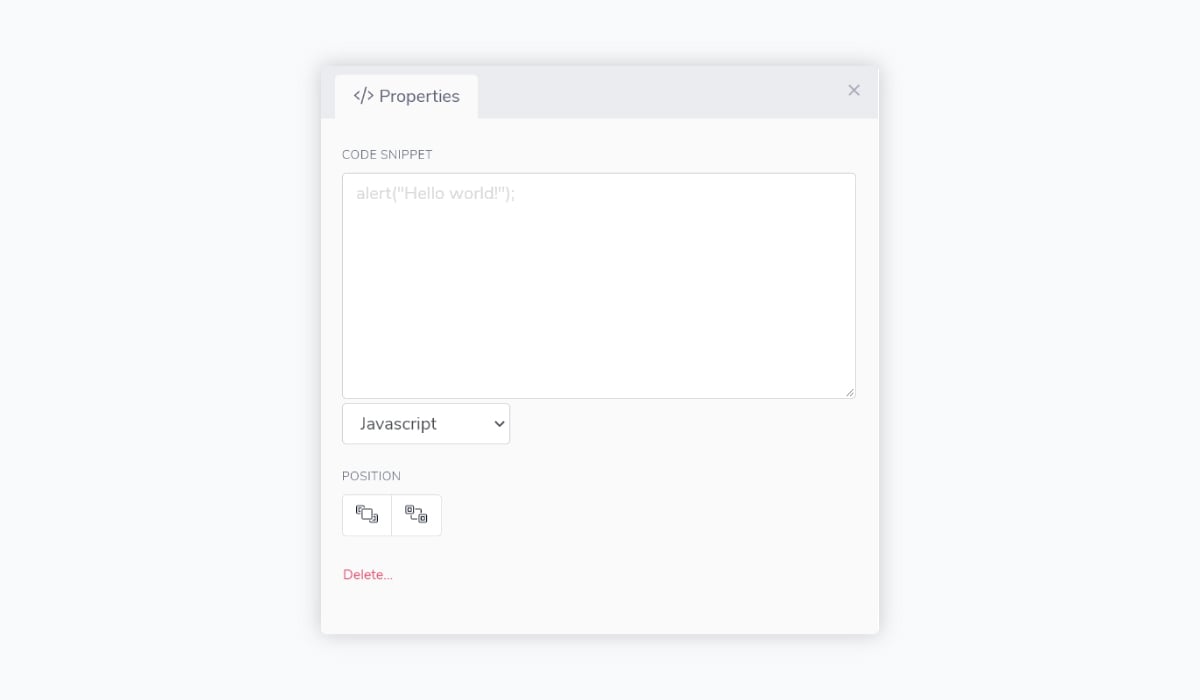Select the first Position icon button
The height and width of the screenshot is (700, 1200).
pos(367,515)
